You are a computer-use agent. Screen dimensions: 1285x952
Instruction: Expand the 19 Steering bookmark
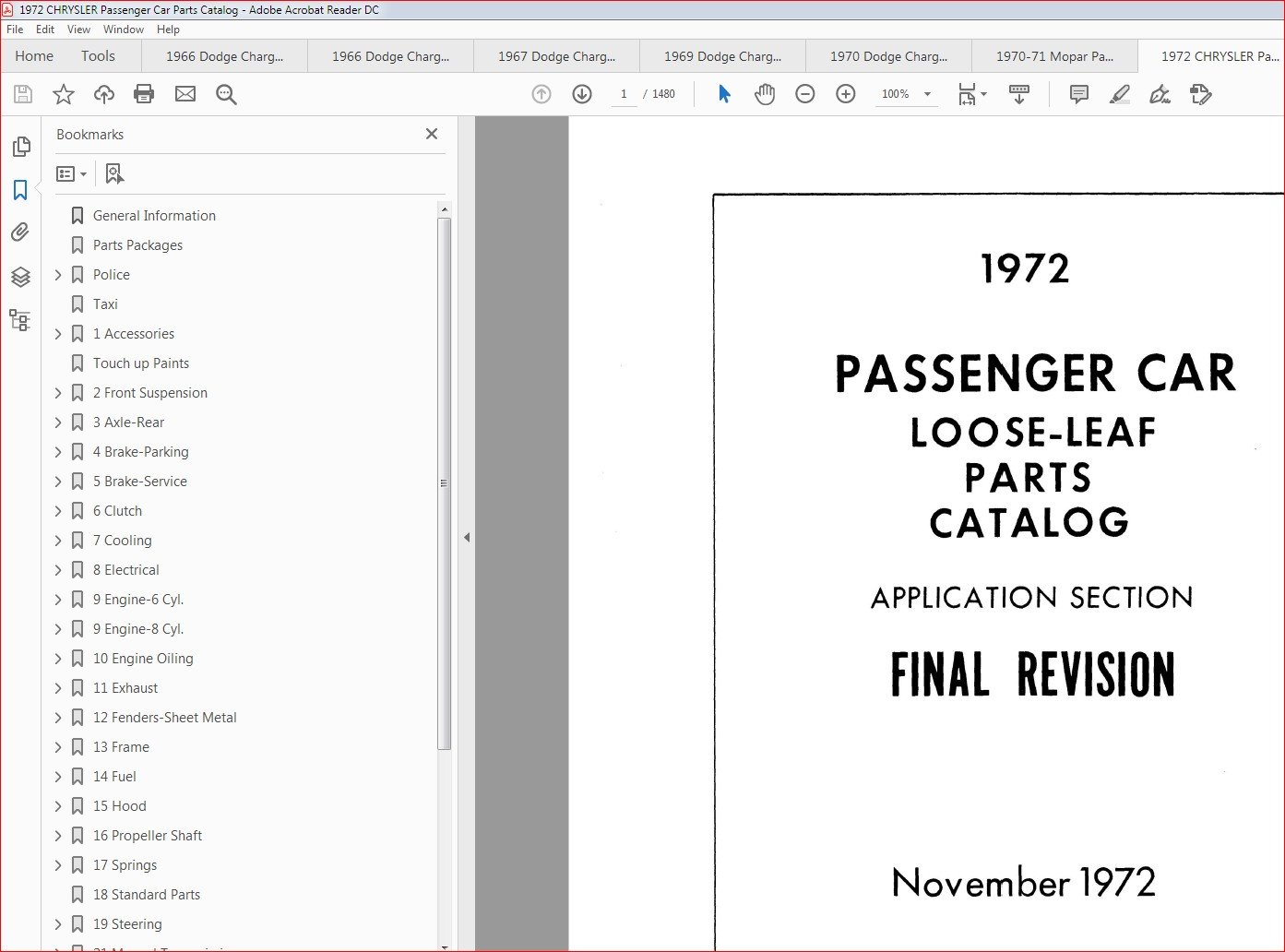coord(58,924)
